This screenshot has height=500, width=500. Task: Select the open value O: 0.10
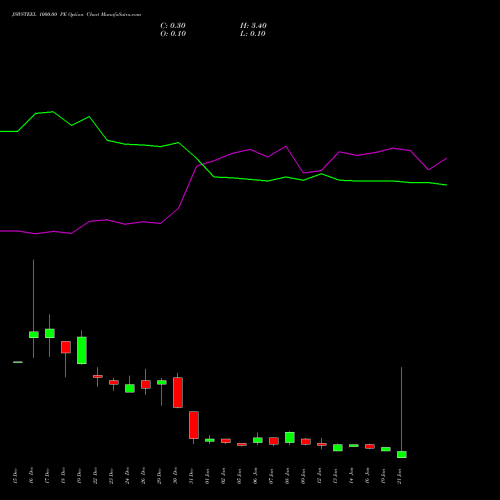coord(173,34)
